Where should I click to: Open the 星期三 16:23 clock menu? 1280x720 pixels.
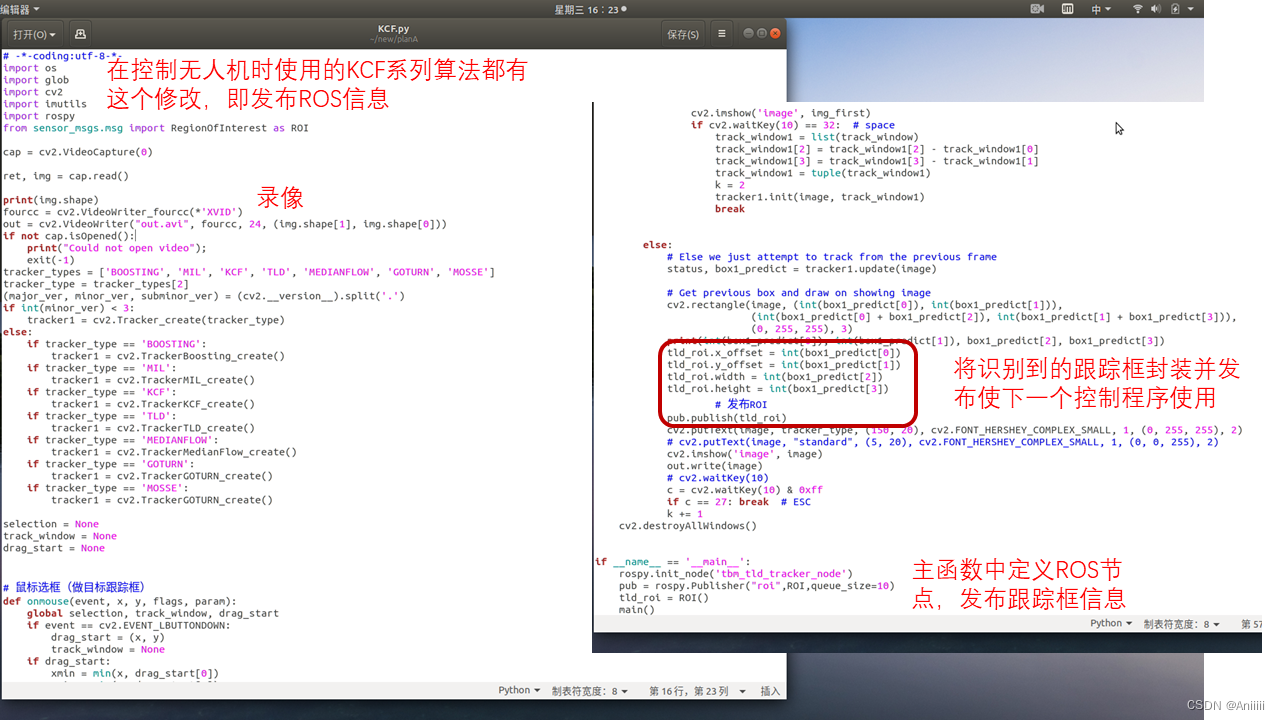(x=591, y=9)
